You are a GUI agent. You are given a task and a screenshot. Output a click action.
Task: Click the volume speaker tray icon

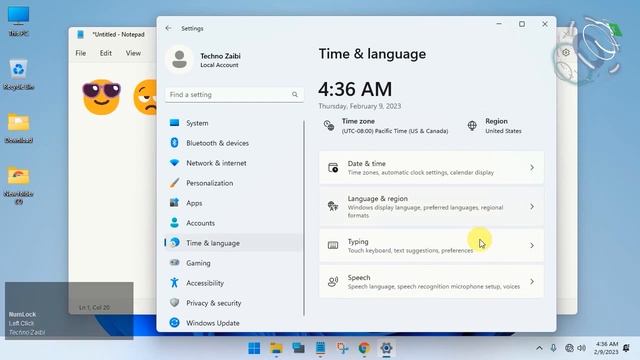point(582,348)
